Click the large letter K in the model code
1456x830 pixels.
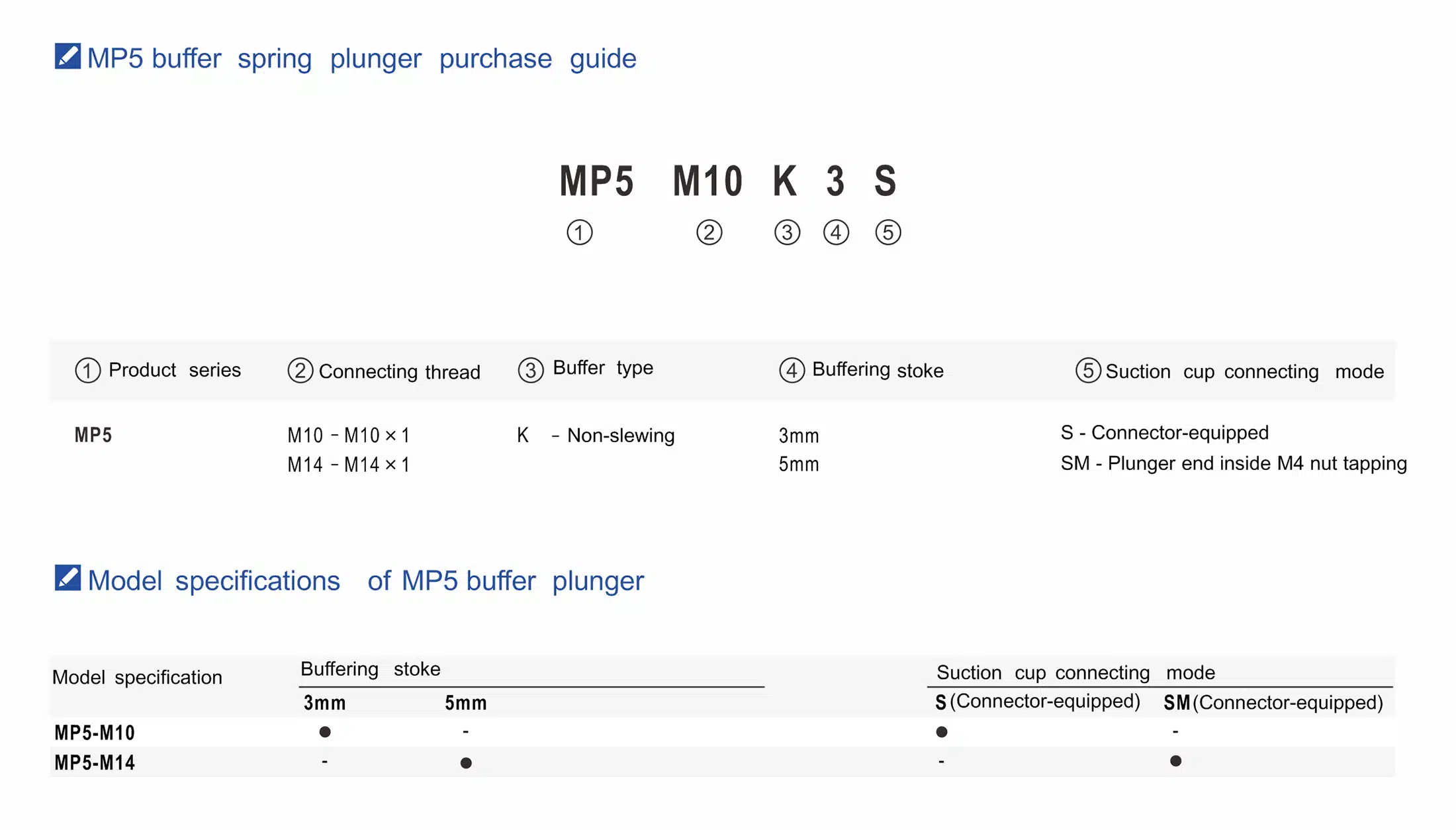(x=785, y=181)
